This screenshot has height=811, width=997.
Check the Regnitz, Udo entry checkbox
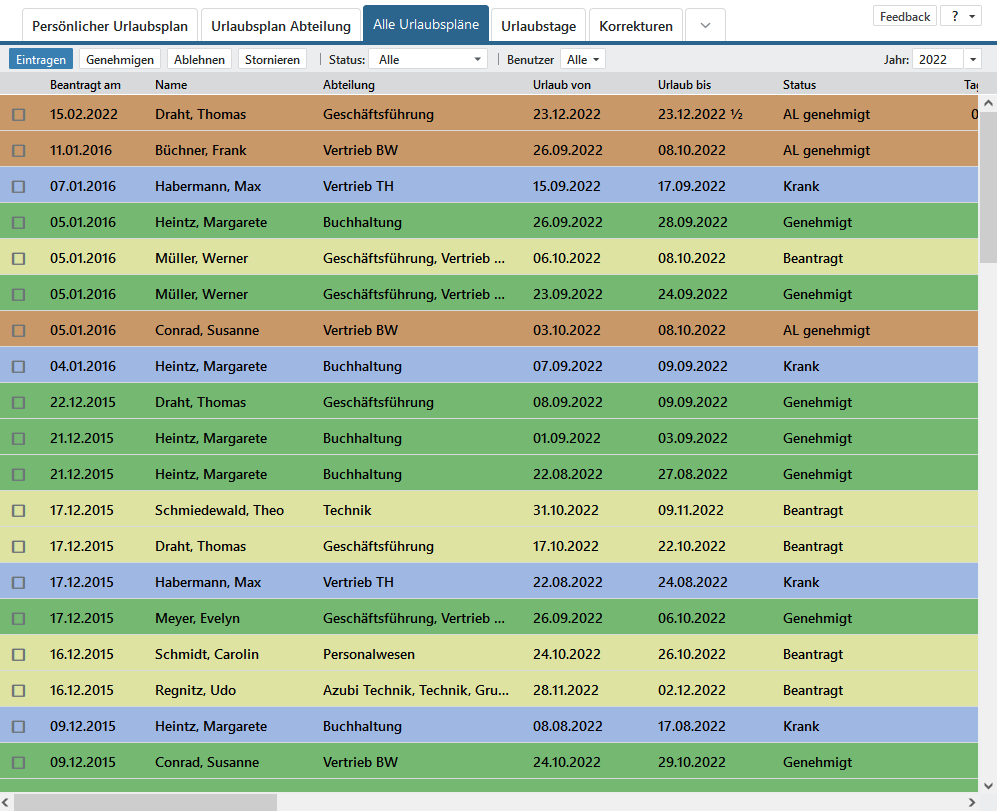tap(18, 691)
